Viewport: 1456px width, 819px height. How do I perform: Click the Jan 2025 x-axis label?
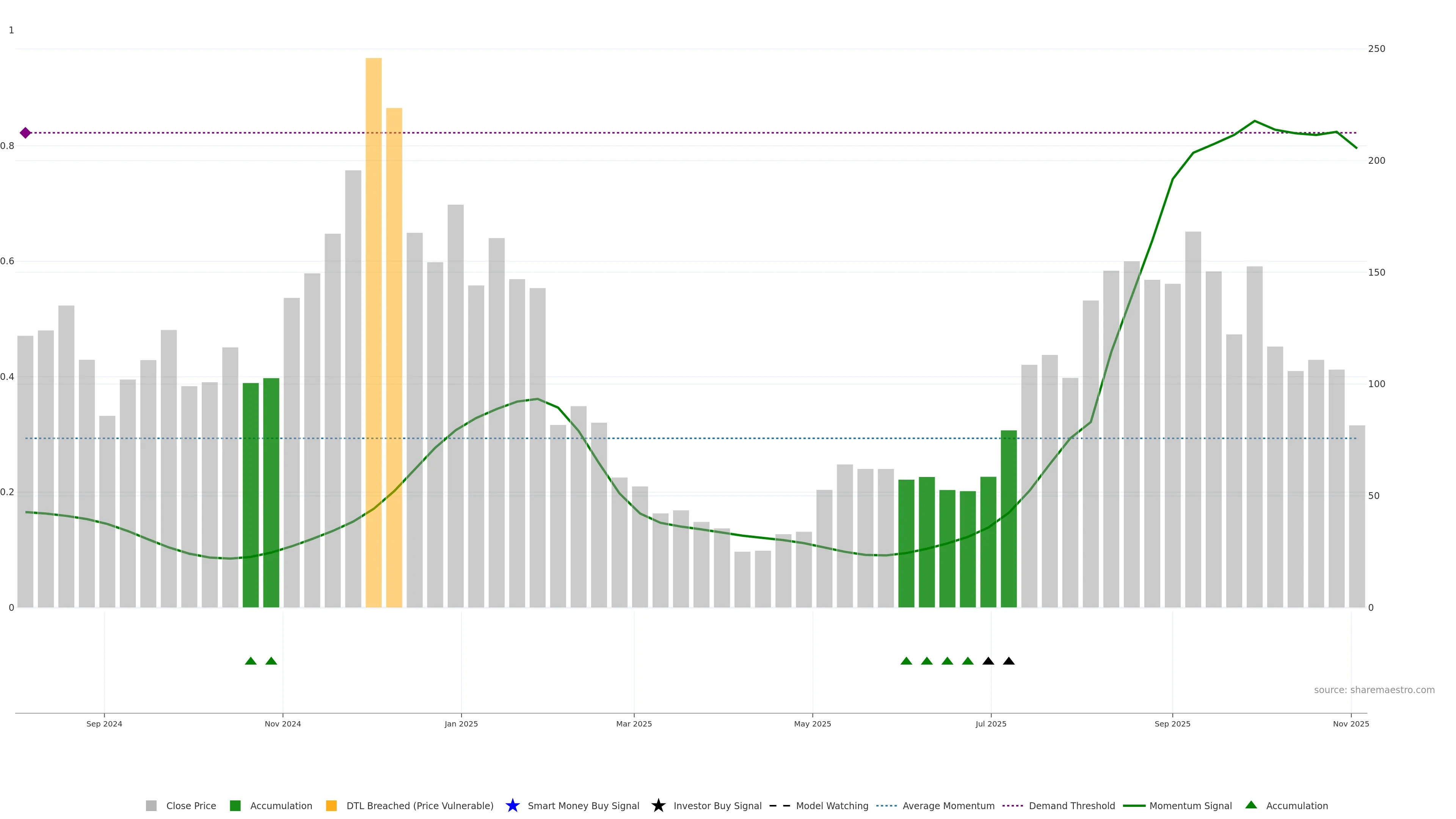click(x=461, y=724)
